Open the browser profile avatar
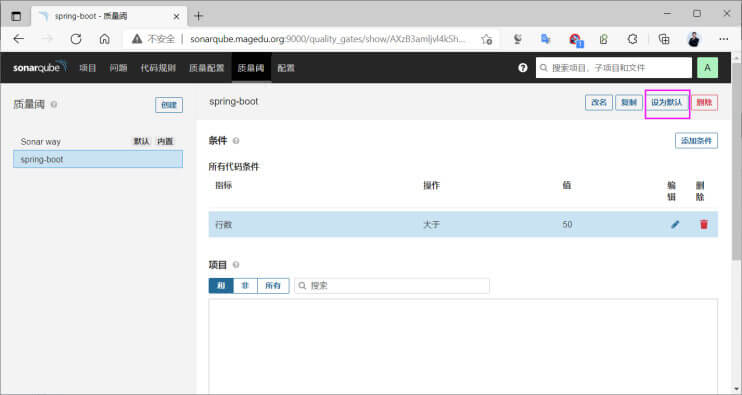Screen dimensions: 742x395 click(694, 39)
